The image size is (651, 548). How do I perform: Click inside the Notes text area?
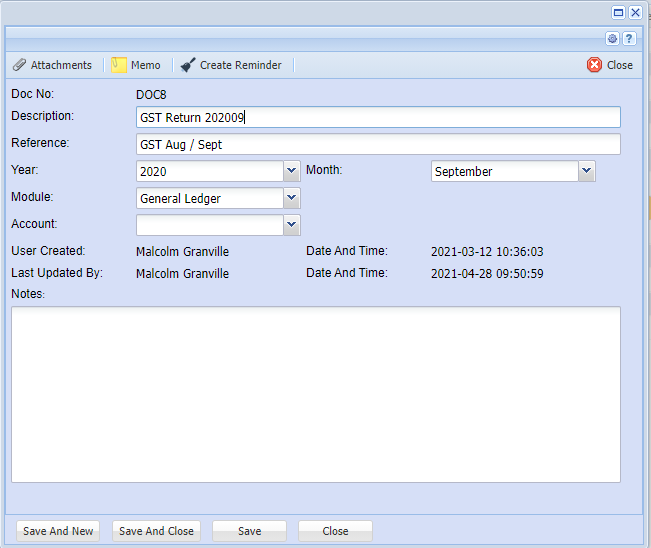[315, 394]
